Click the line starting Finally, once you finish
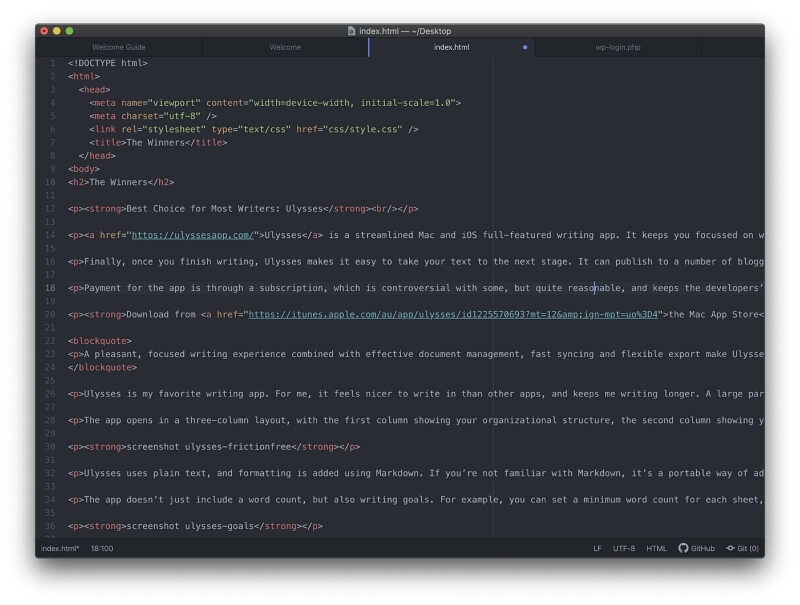 [x=416, y=262]
